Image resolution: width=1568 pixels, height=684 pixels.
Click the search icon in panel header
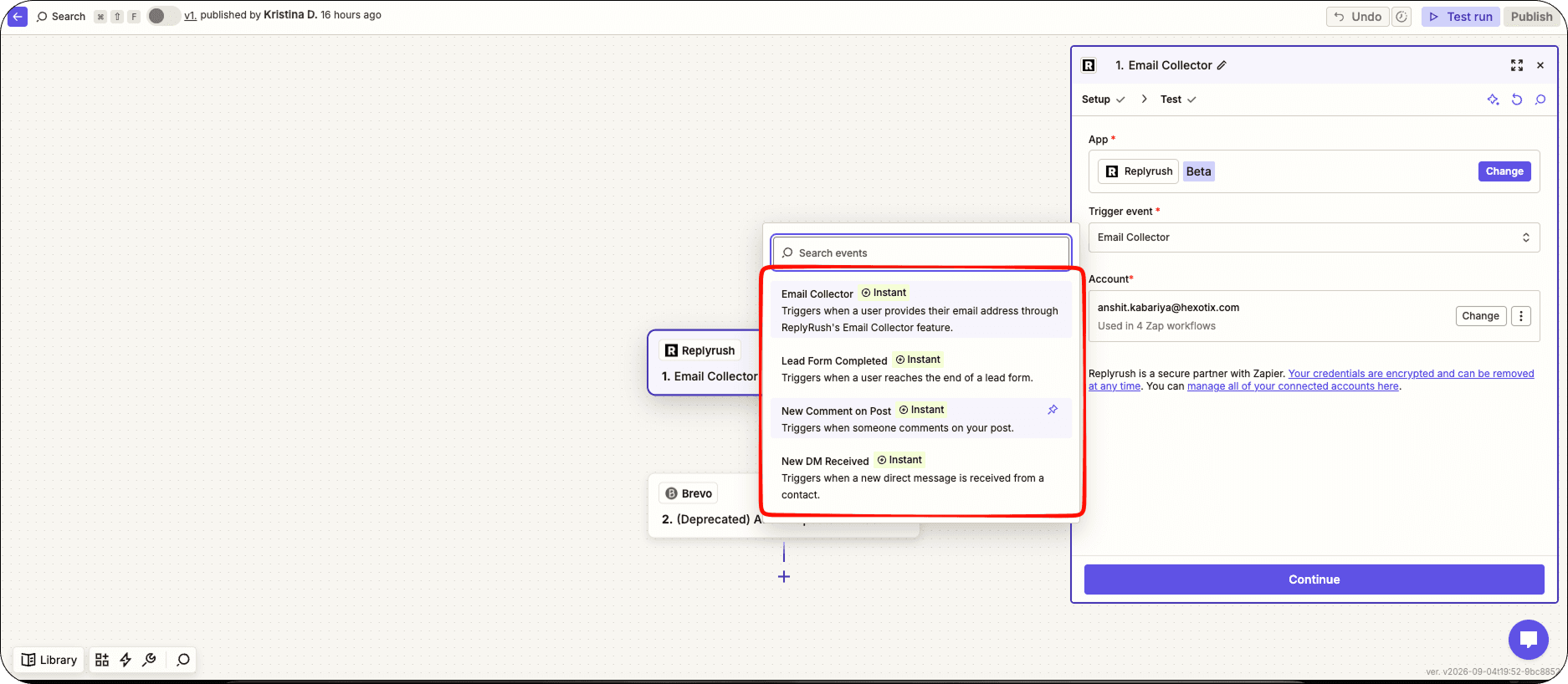(1540, 100)
